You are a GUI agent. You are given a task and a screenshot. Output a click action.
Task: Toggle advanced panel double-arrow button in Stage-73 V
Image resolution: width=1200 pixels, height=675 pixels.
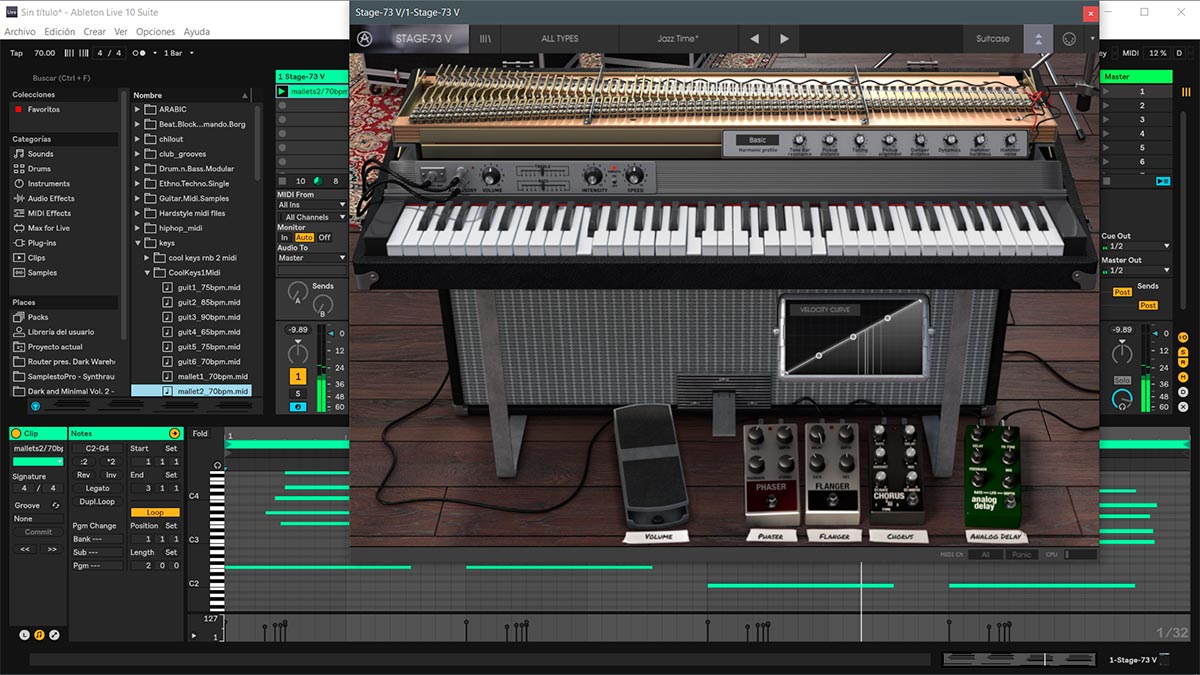click(x=1038, y=39)
